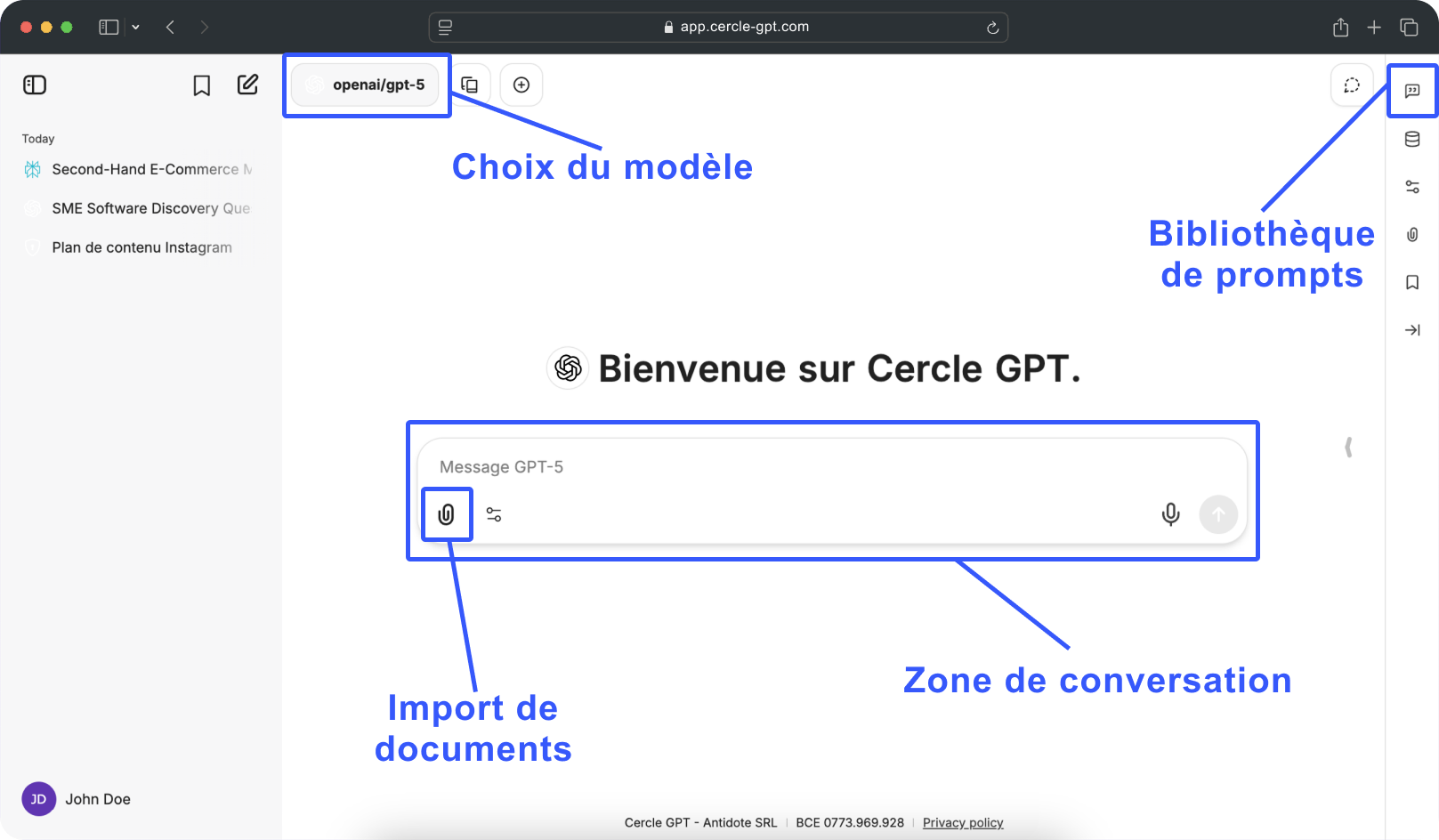Open the SME Software Discovery conversation
Image resolution: width=1439 pixels, height=840 pixels.
coord(141,208)
